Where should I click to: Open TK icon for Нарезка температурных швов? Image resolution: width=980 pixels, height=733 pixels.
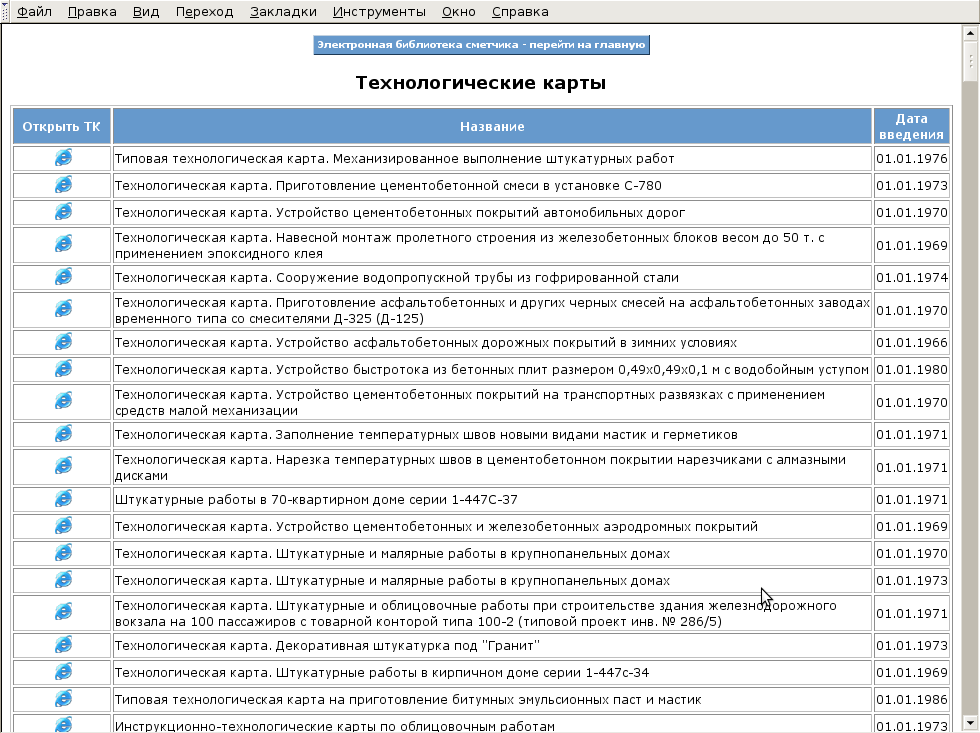coord(63,466)
